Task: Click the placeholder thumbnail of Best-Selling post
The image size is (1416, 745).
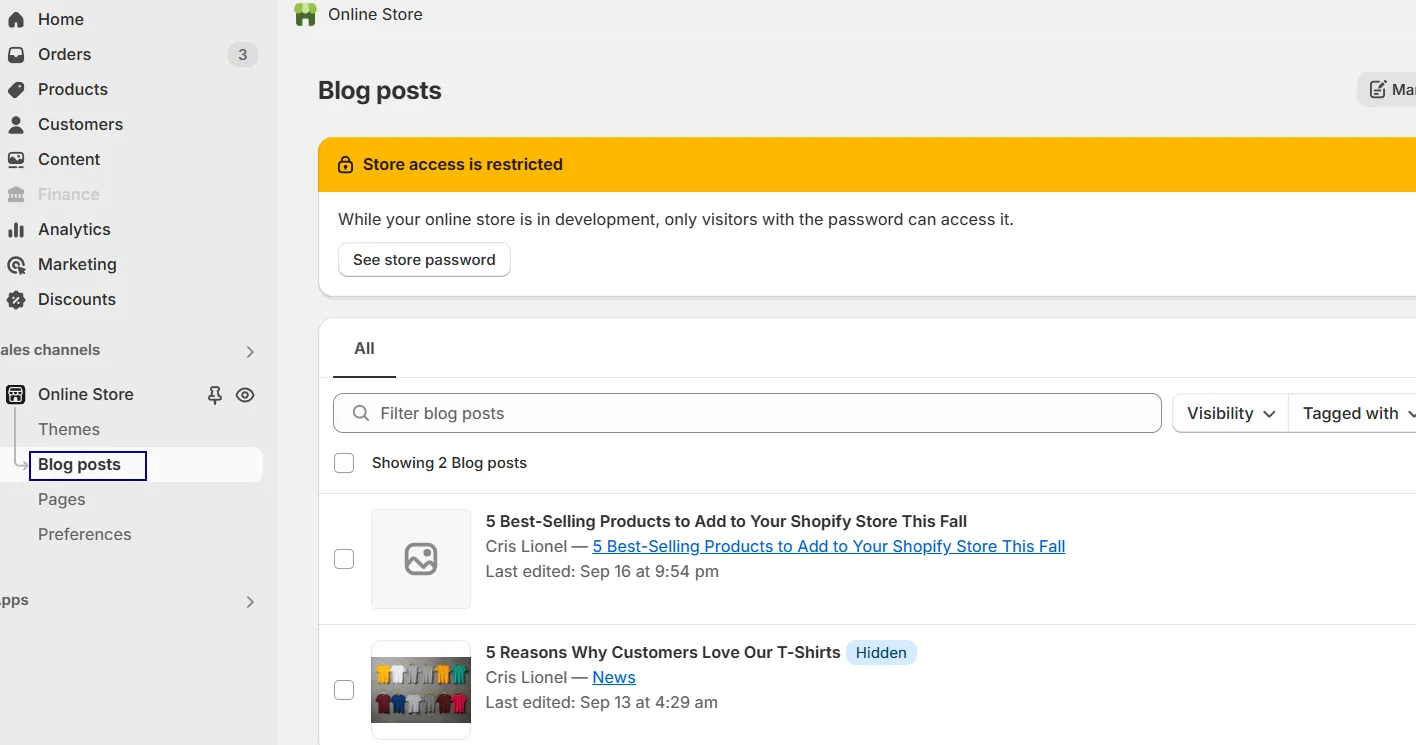Action: 421,559
